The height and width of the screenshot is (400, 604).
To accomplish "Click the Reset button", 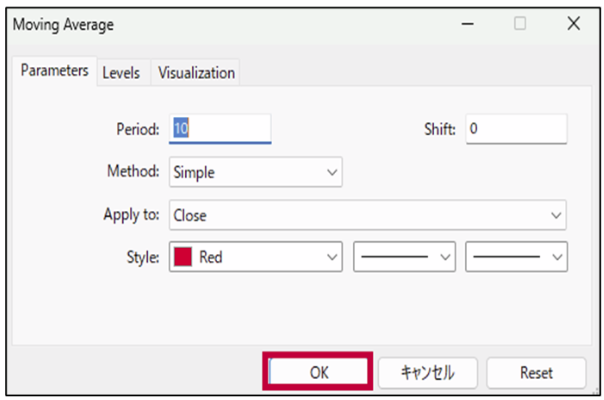I will 536,372.
